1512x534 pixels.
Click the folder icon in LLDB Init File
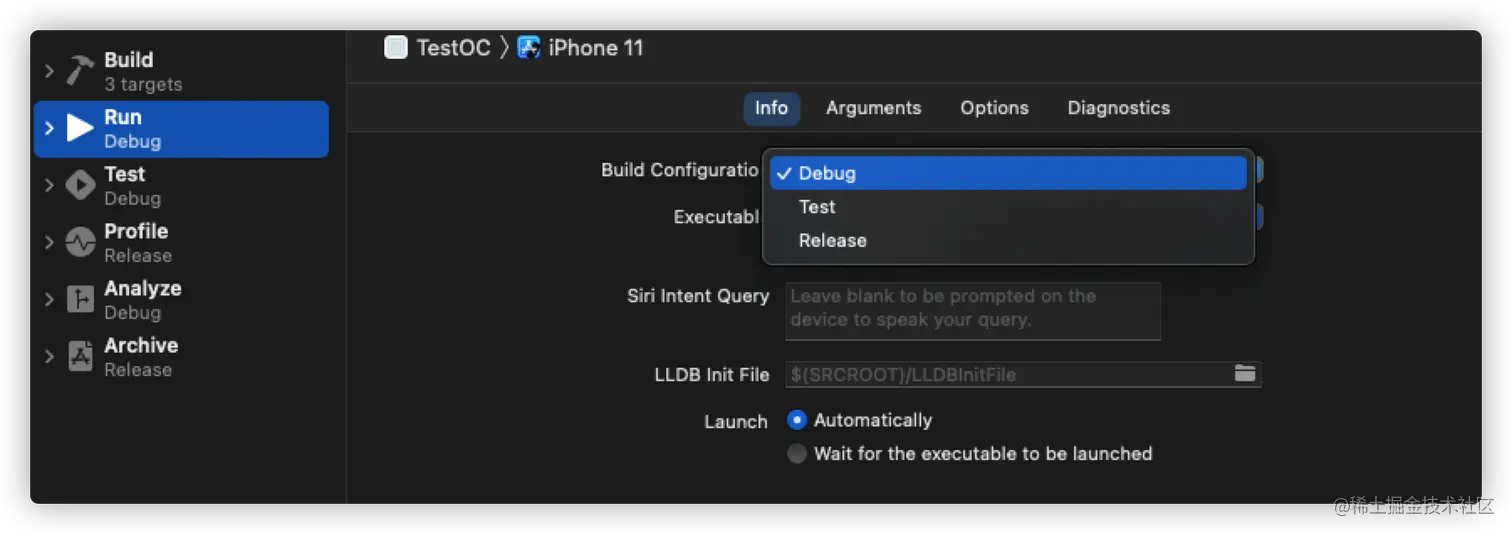click(x=1244, y=374)
